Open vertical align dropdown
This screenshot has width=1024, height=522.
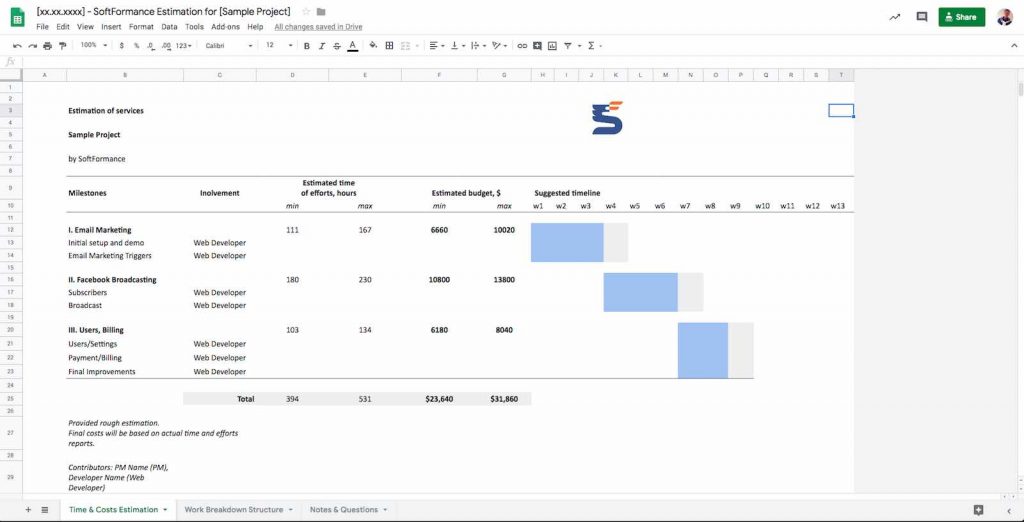tap(458, 46)
